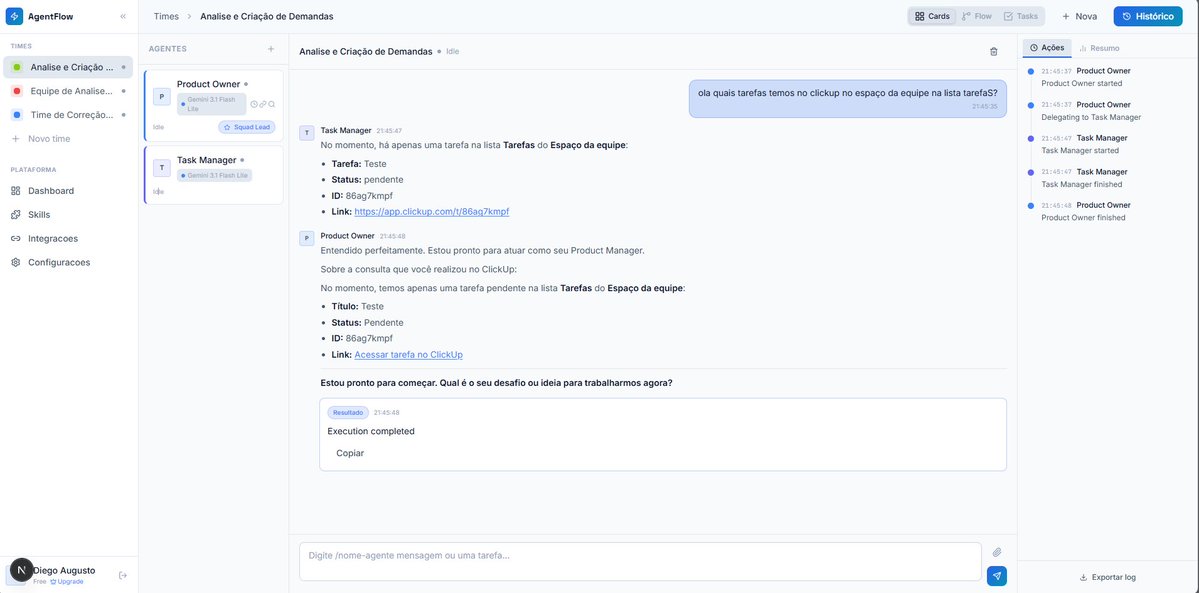Collapse the sidebar with double chevron
The image size is (1199, 593).
tap(123, 16)
